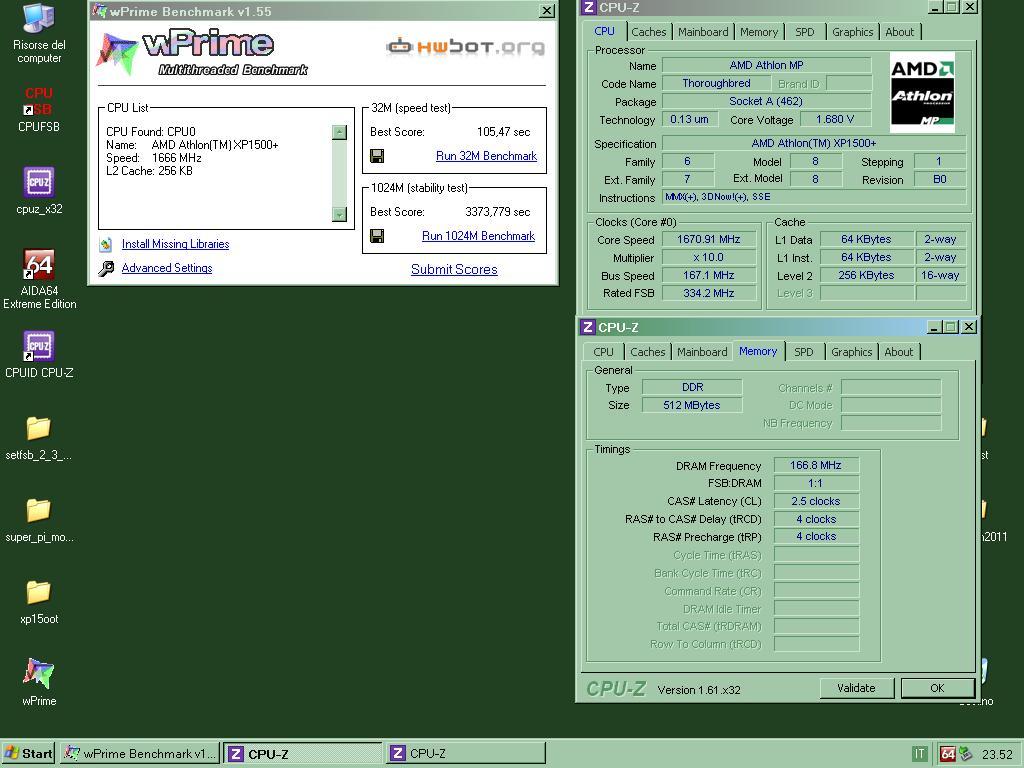Click the Rated FSB value 334.2 MHz
This screenshot has width=1024, height=768.
coord(709,293)
